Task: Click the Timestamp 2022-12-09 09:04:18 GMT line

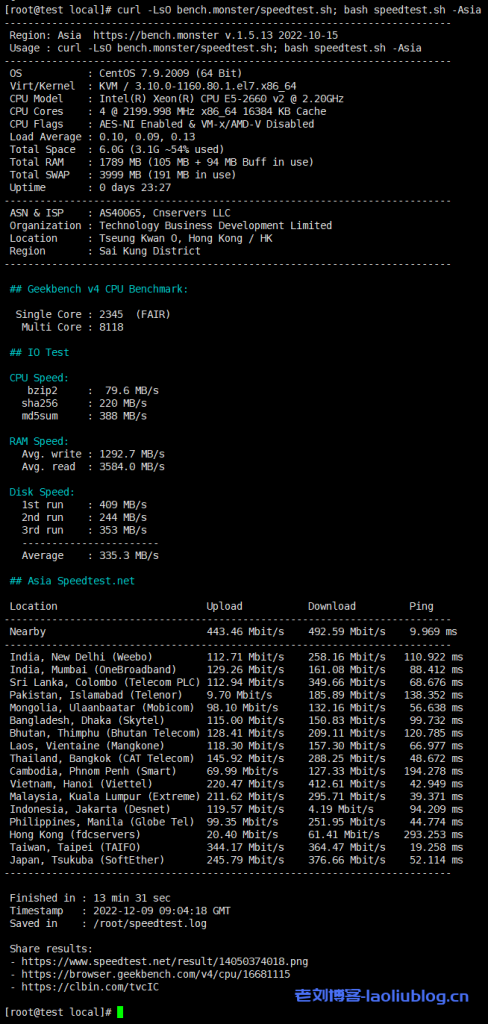Action: click(120, 911)
